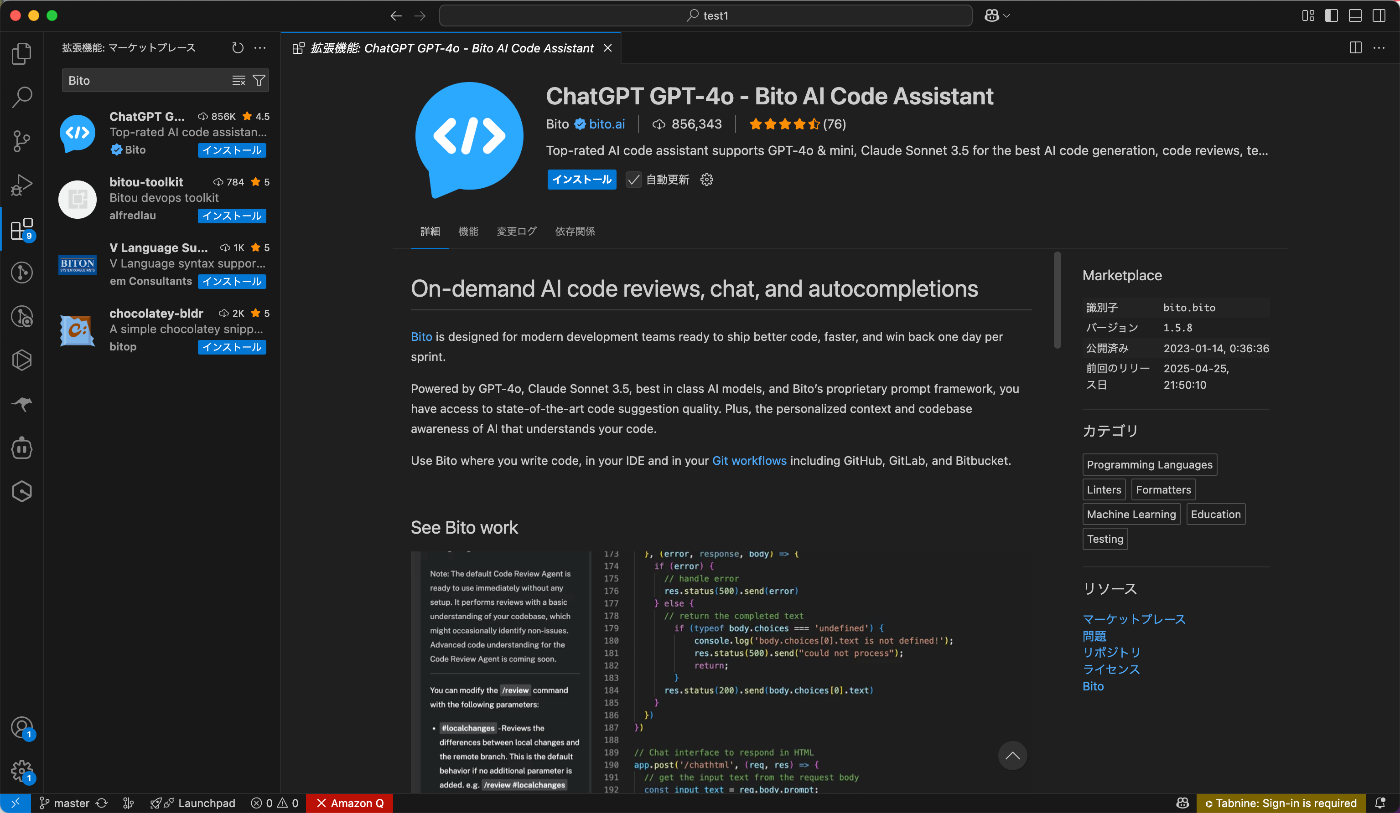Screen dimensions: 1400x813
Task: Open errors and warnings in status bar
Action: (274, 803)
